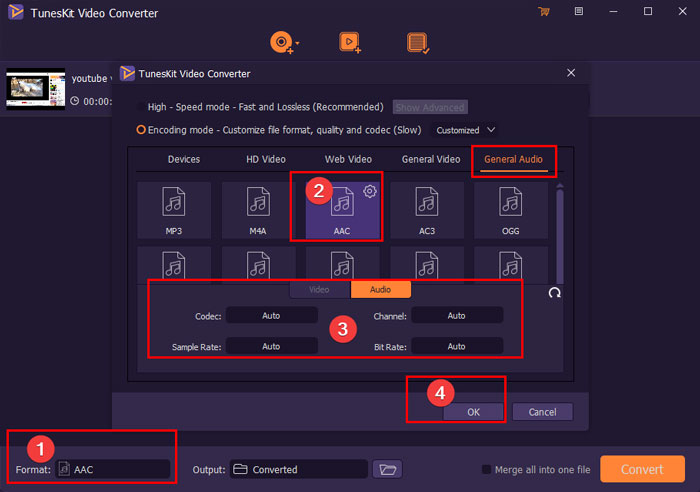
Task: Select Encoding mode radio option
Action: click(x=141, y=130)
